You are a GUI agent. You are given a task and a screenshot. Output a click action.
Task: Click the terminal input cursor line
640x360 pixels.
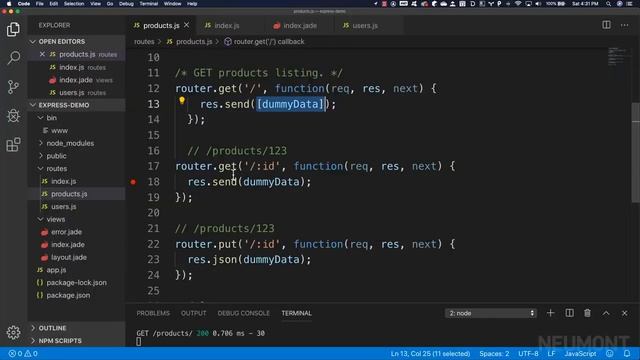point(139,342)
